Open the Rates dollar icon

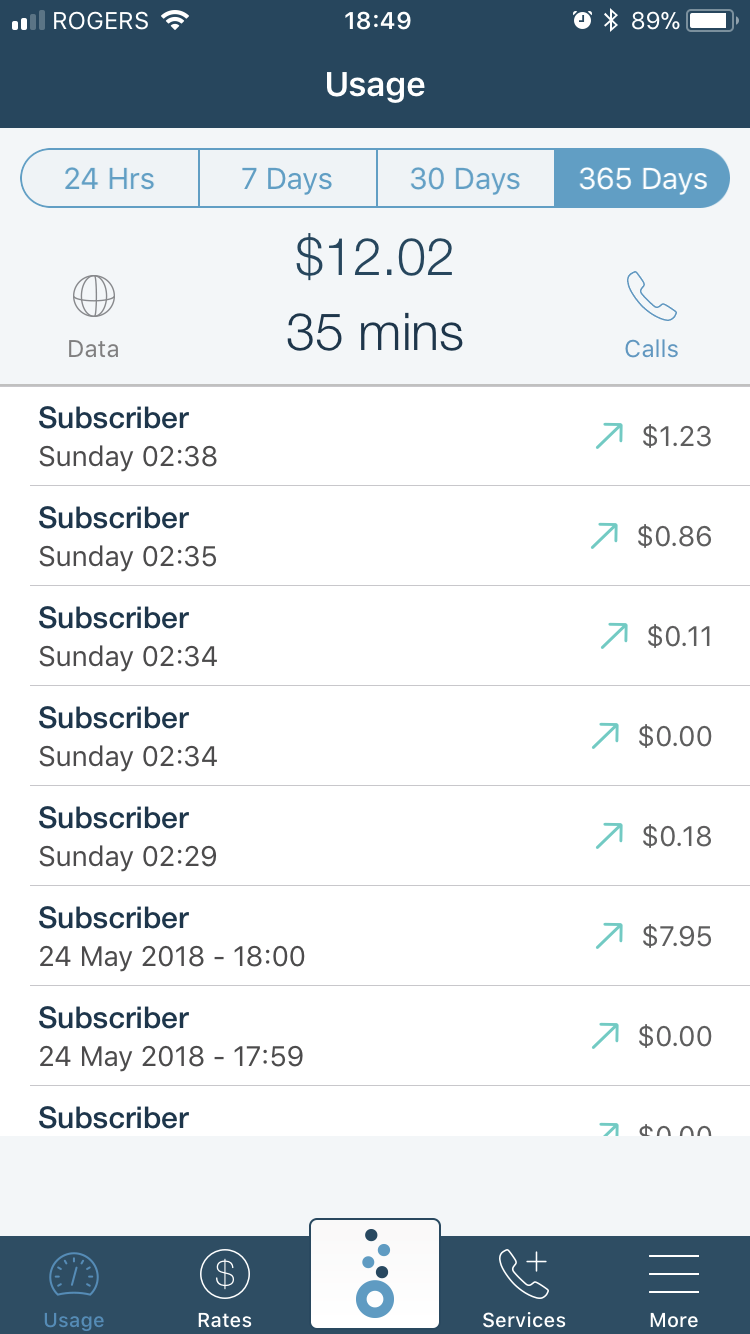point(225,1276)
